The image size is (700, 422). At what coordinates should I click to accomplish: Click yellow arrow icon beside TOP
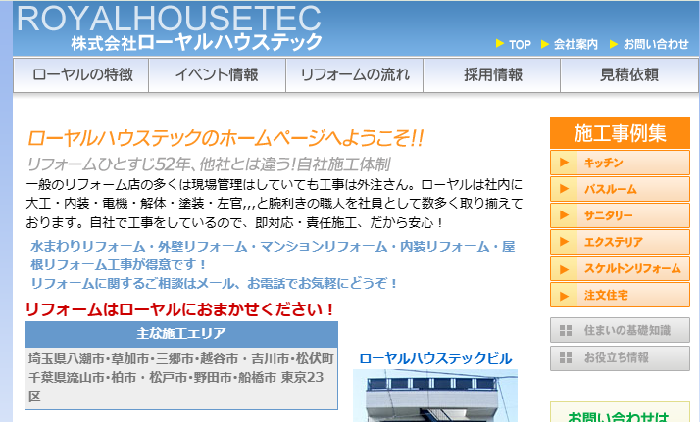tap(500, 44)
